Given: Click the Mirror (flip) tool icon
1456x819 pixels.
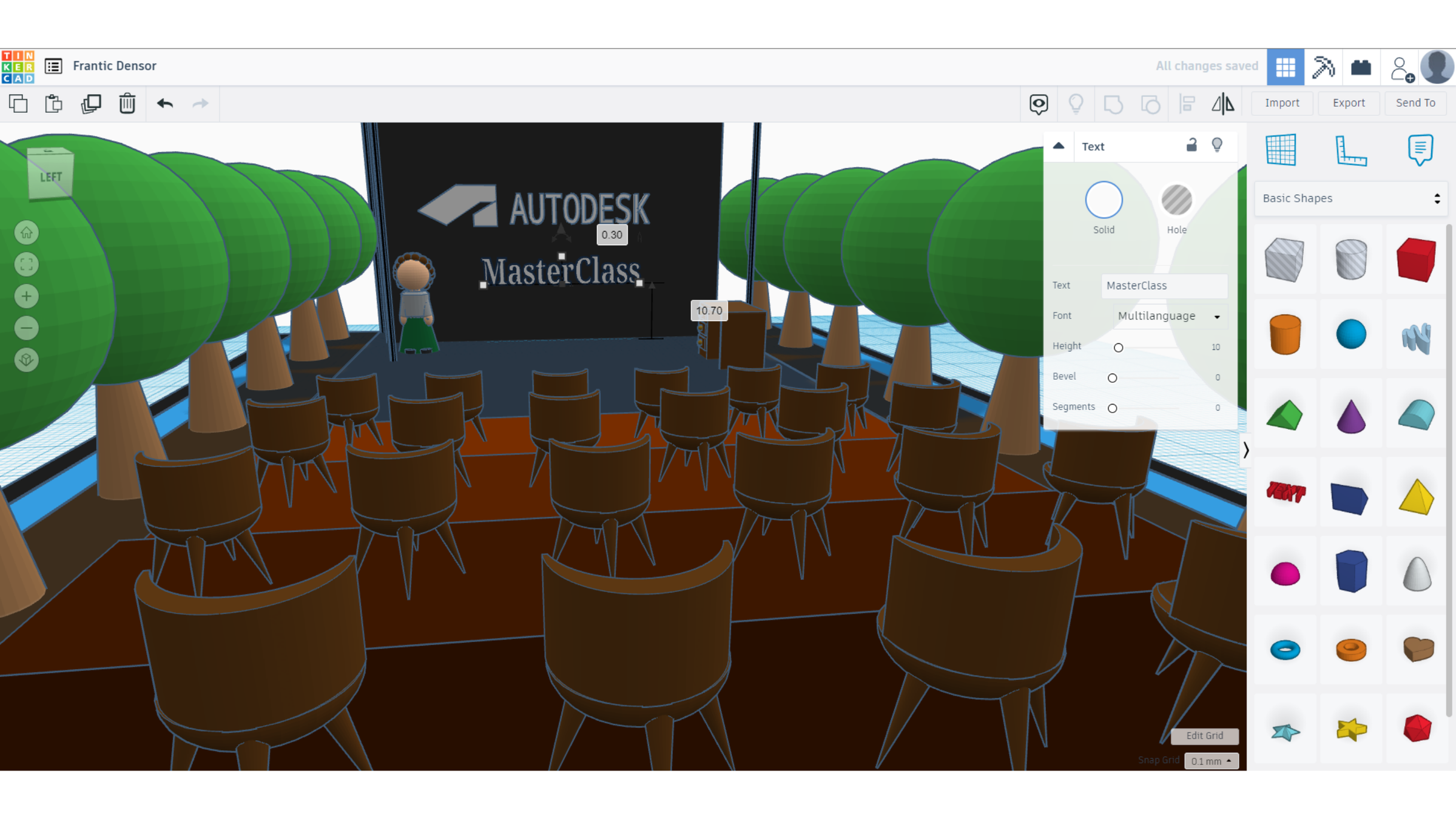Looking at the screenshot, I should point(1224,103).
